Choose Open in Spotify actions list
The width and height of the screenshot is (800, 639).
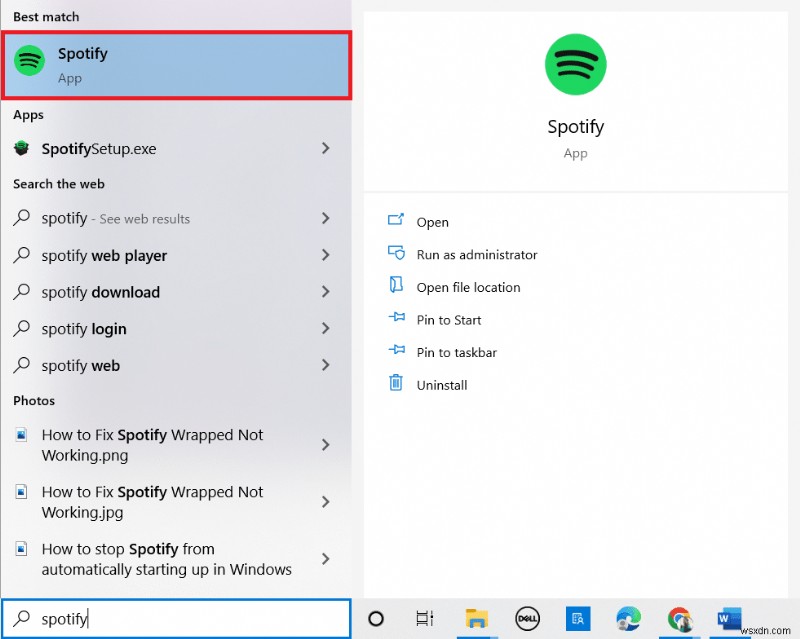(433, 222)
